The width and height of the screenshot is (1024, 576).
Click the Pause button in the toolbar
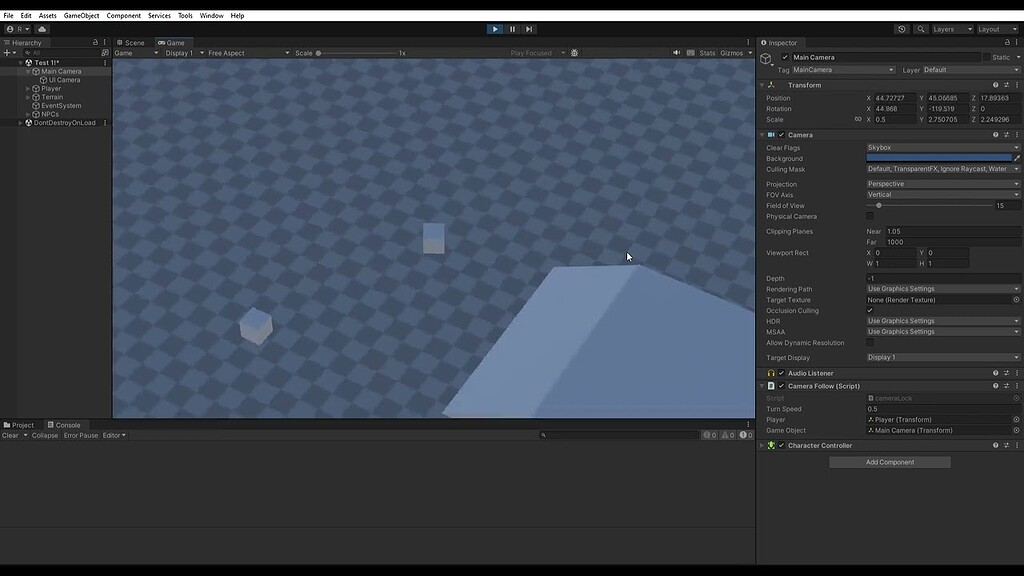pyautogui.click(x=512, y=29)
